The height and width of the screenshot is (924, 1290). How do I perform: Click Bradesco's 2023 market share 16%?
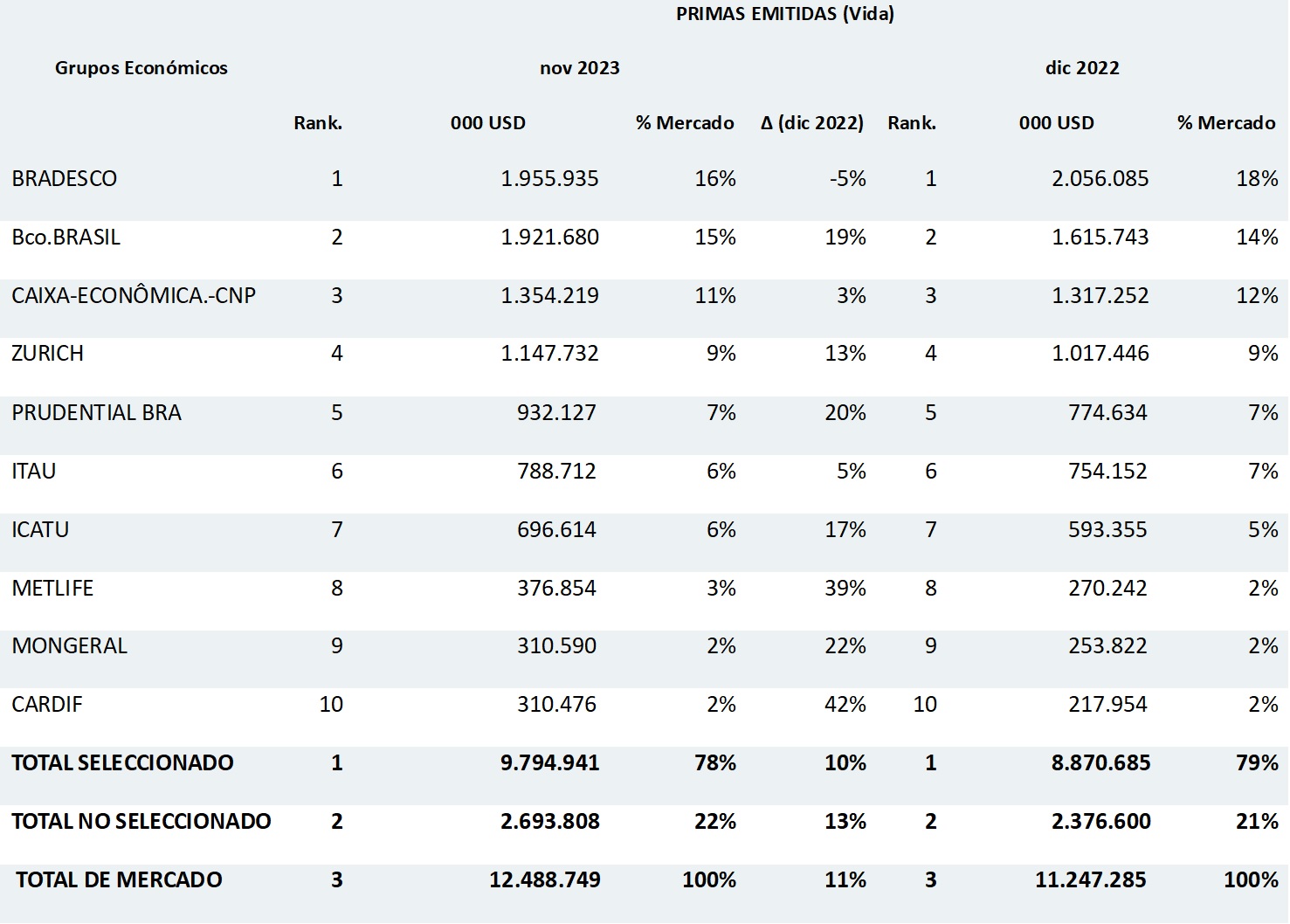point(715,178)
